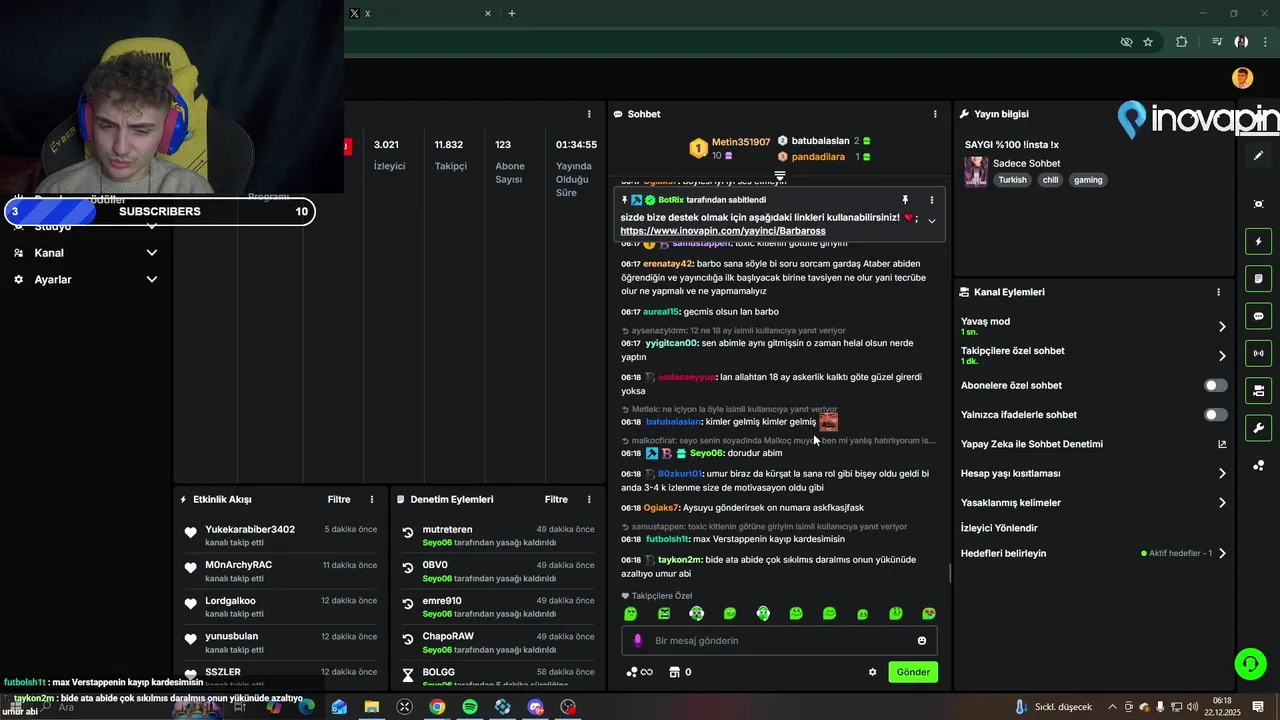
Task: Open new browser tab plus button
Action: coord(512,13)
